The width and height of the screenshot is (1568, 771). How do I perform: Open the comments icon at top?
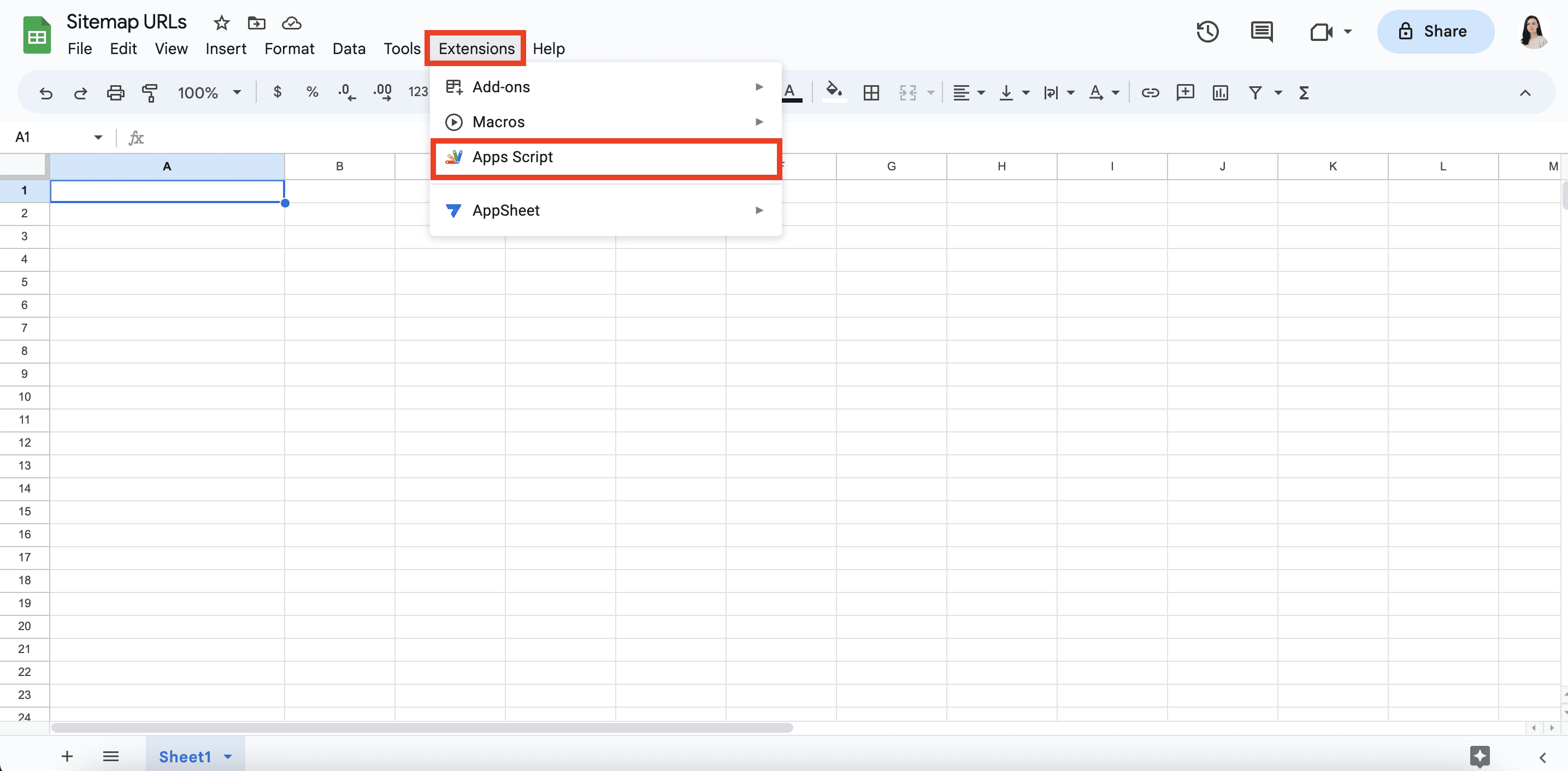pyautogui.click(x=1261, y=32)
